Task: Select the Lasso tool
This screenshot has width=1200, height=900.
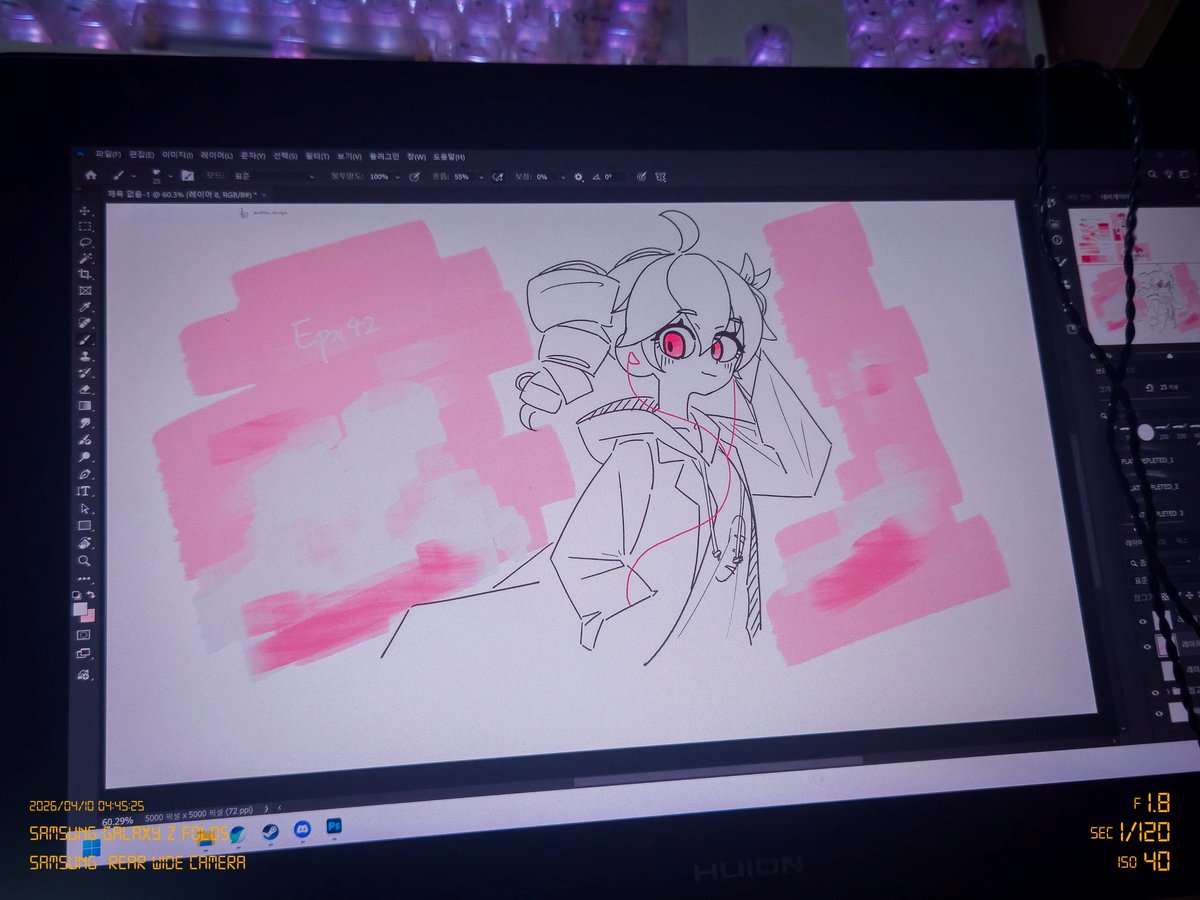Action: tap(85, 242)
